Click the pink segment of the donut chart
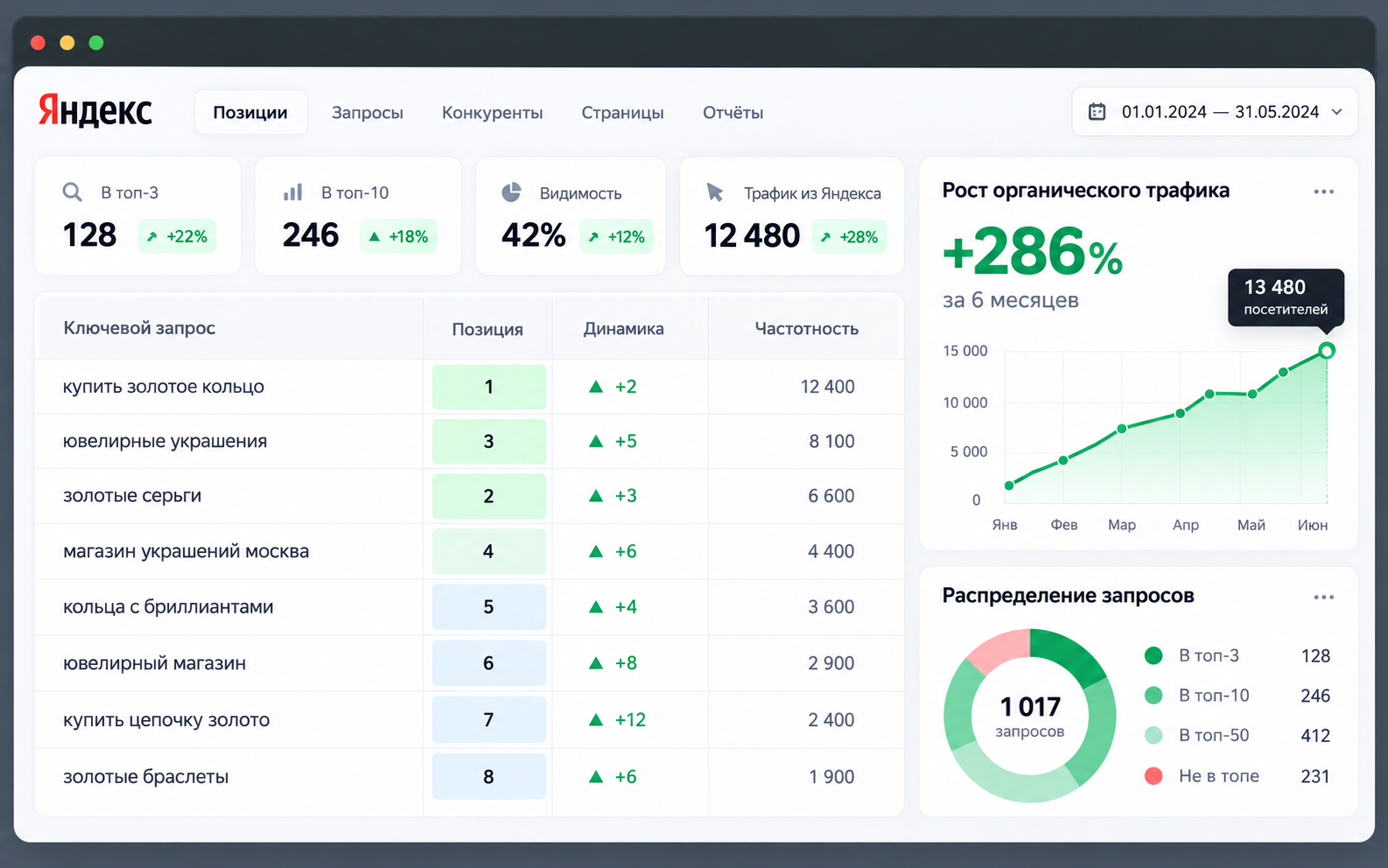1388x868 pixels. (x=999, y=650)
